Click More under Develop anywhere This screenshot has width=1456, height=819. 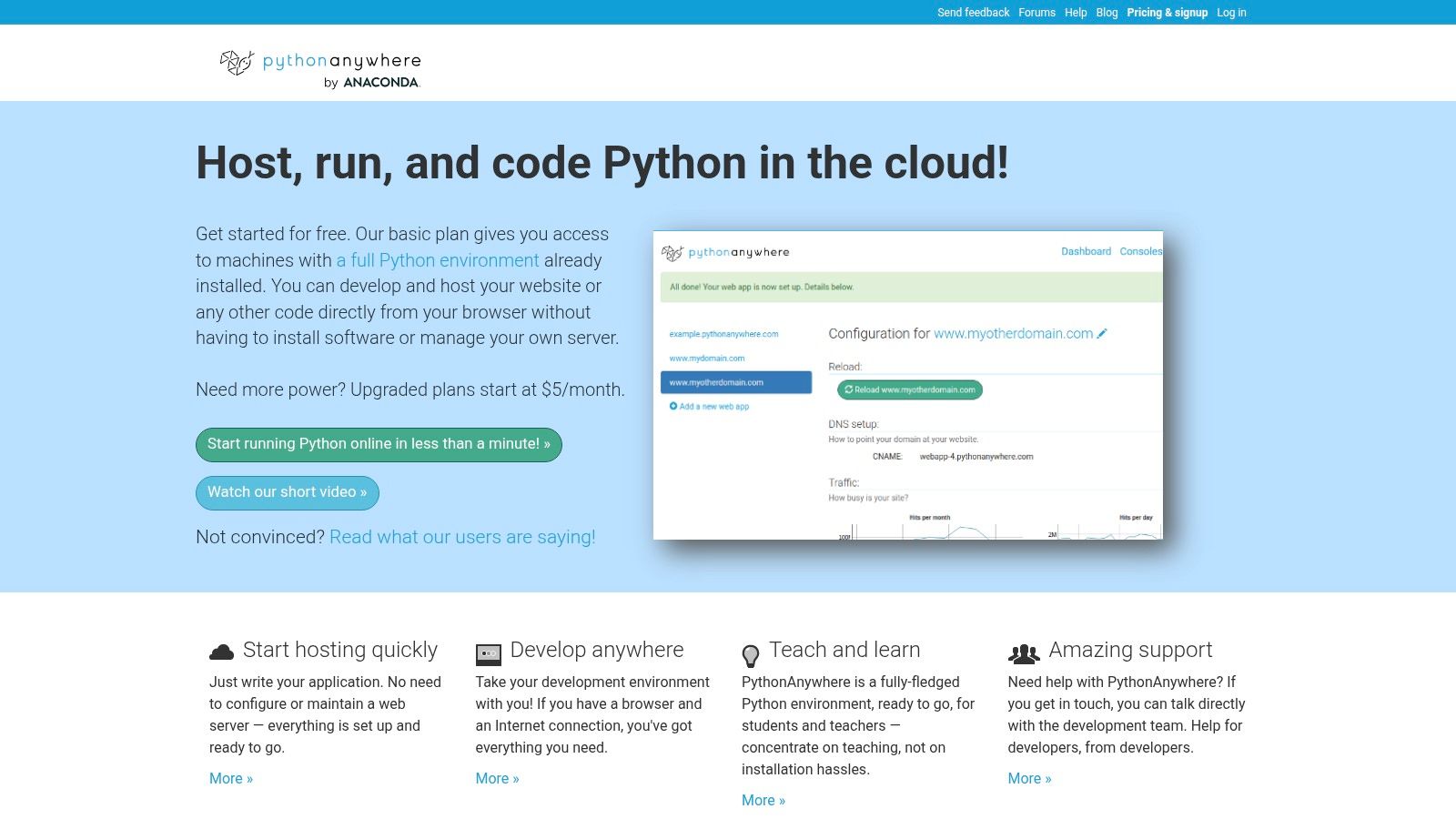pyautogui.click(x=497, y=778)
